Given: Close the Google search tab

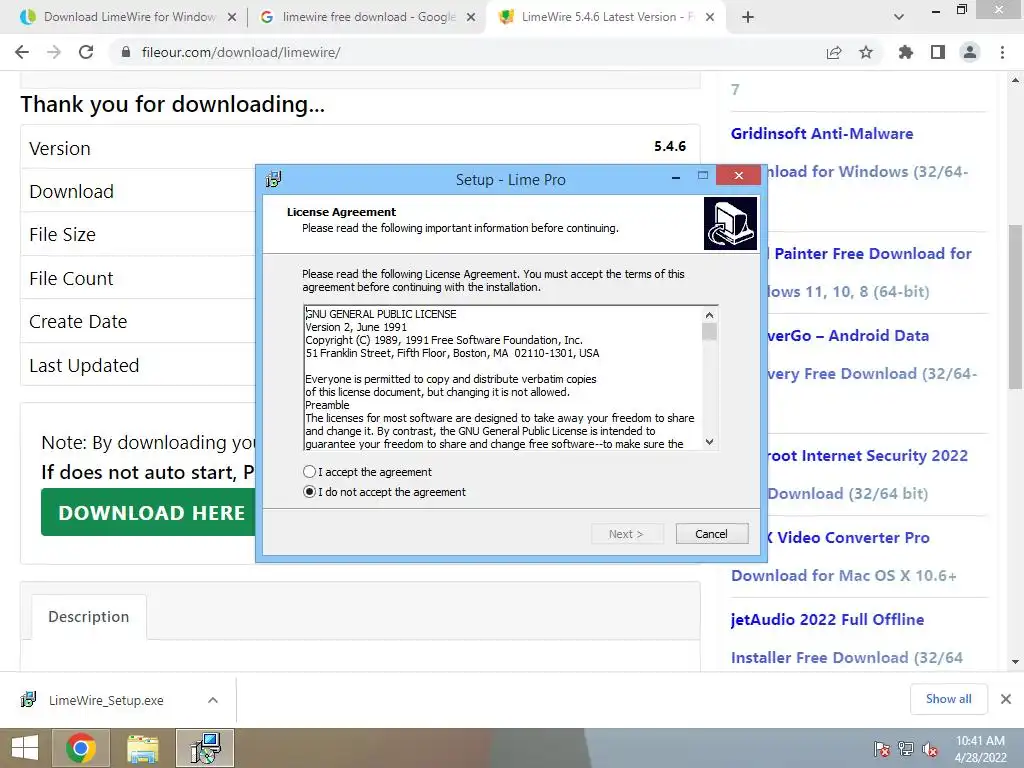Looking at the screenshot, I should click(471, 18).
